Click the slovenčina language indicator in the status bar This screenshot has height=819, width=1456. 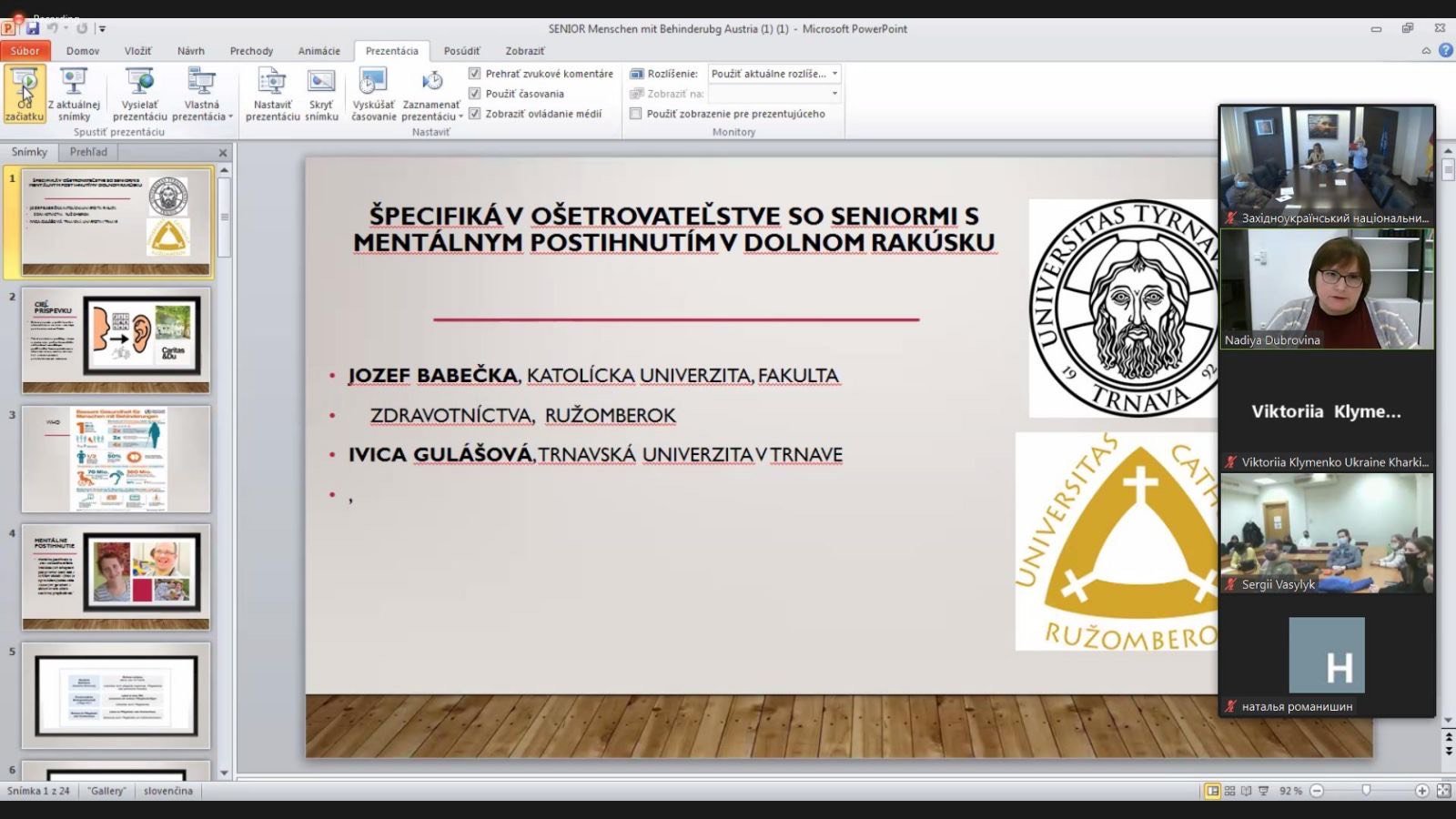point(168,791)
